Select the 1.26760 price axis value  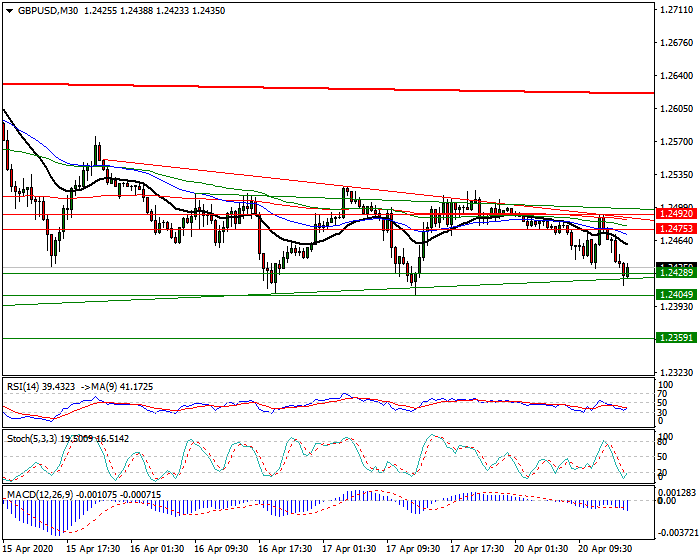pos(676,43)
